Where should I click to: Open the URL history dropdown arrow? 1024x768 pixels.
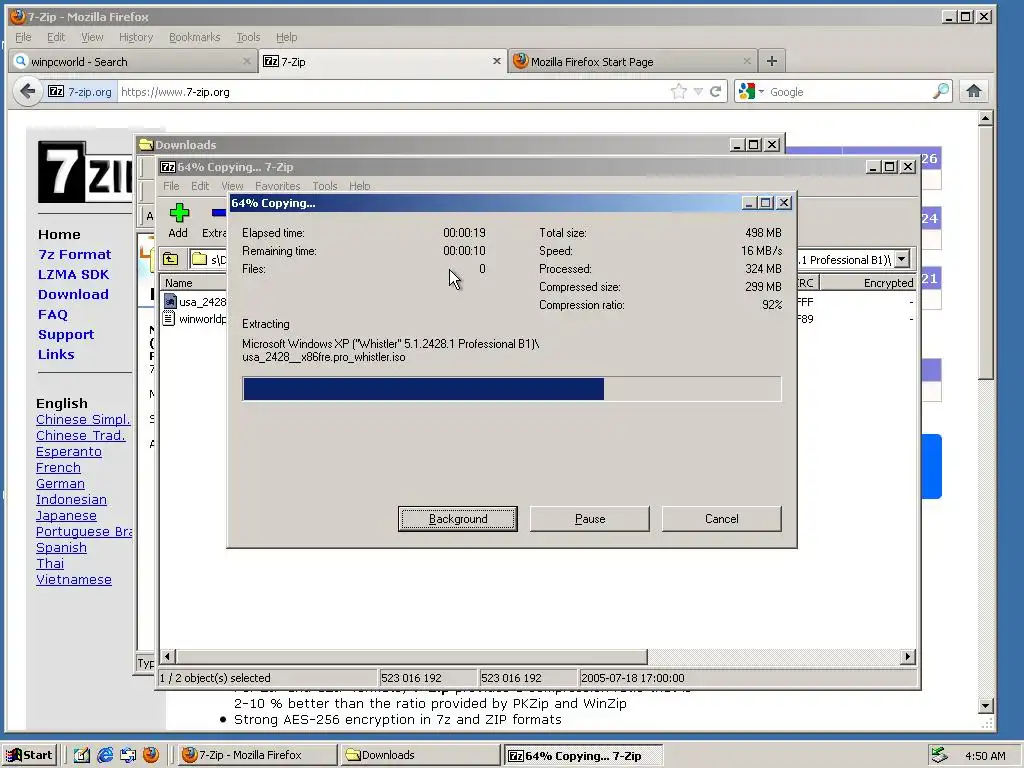(698, 91)
